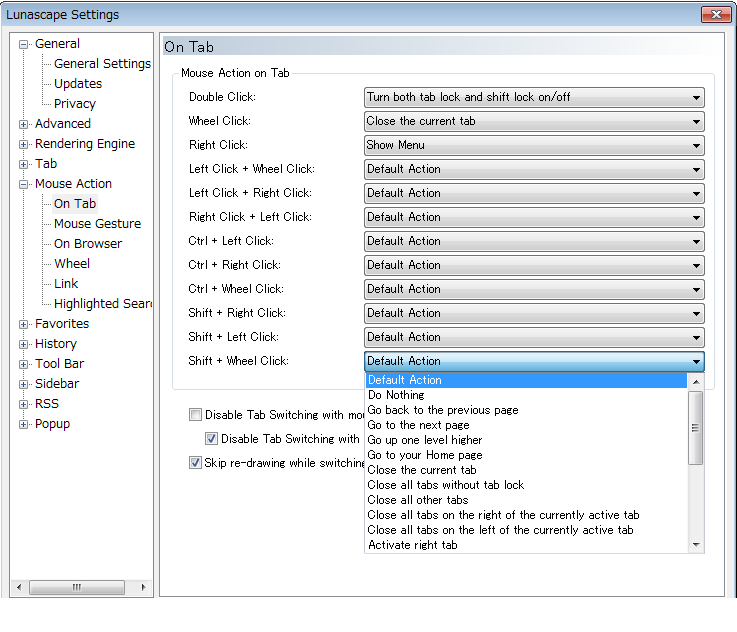Open Shift + Right Click dropdown
737x632 pixels.
point(534,313)
